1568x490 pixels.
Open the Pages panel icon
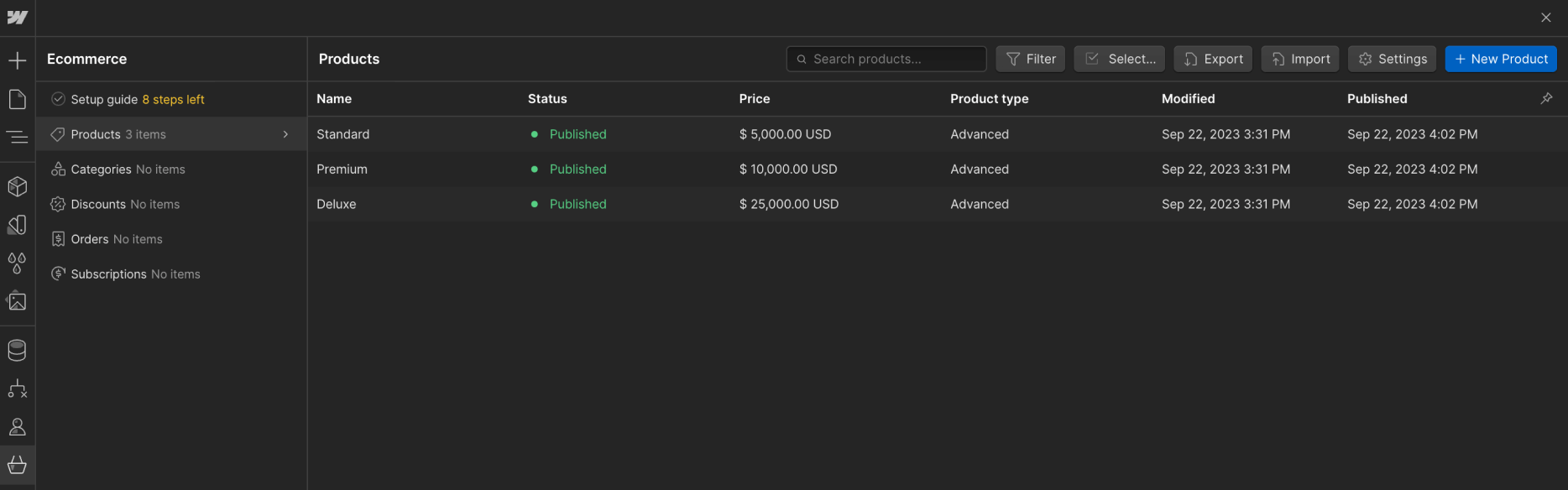tap(18, 100)
